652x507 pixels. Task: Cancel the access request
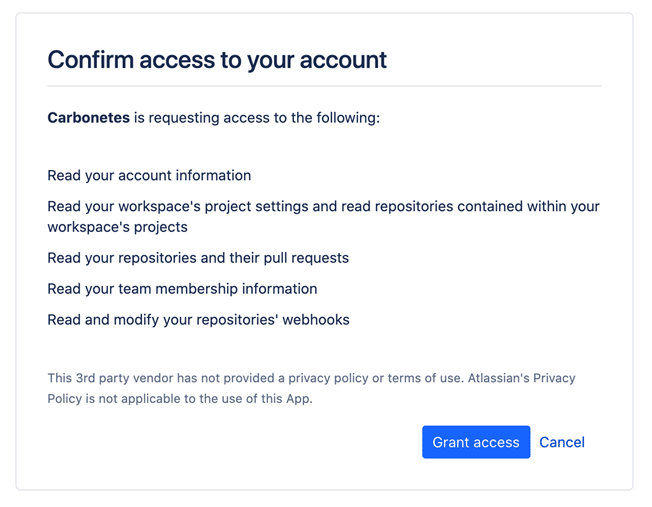tap(562, 442)
